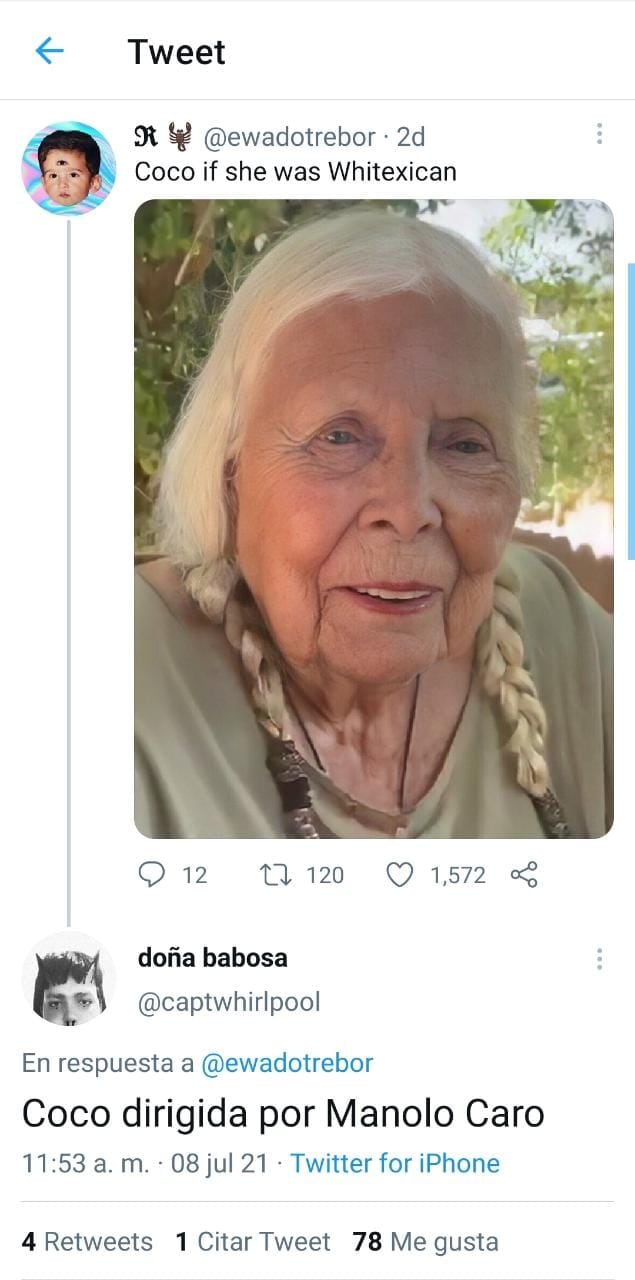Open three-dot menu on doña babosa's tweet
Viewport: 635px width, 1280px height.
pyautogui.click(x=599, y=959)
